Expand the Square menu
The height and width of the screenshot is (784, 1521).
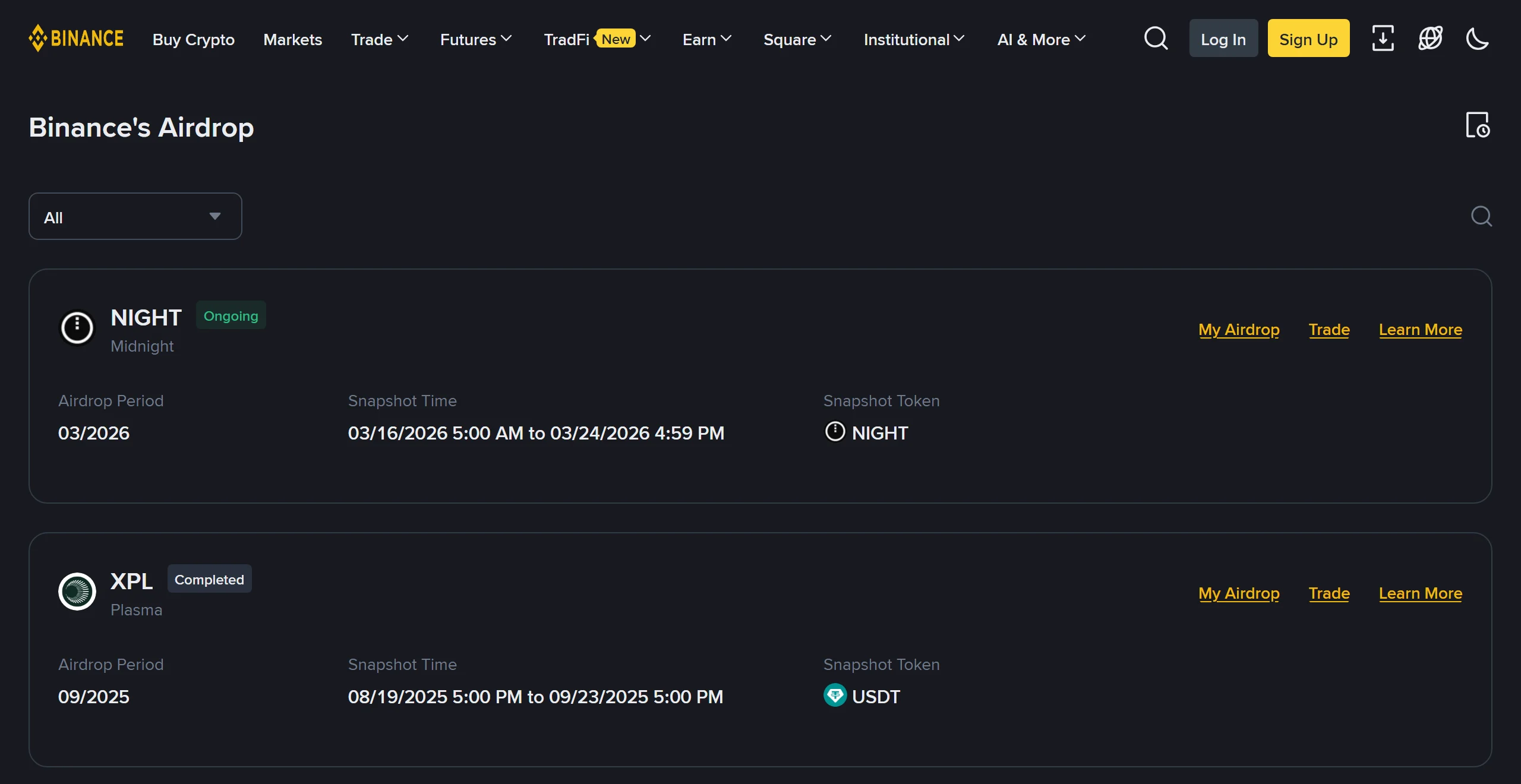[x=797, y=39]
